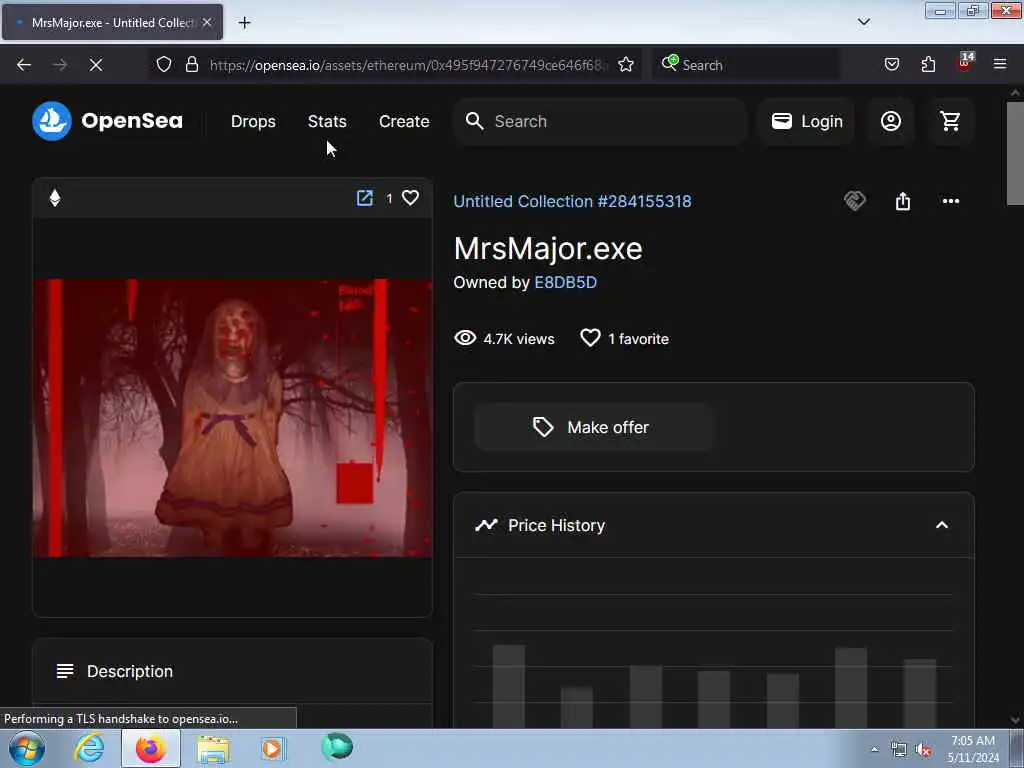Screen dimensions: 1024x768
Task: Open the Create menu item
Action: 404,121
